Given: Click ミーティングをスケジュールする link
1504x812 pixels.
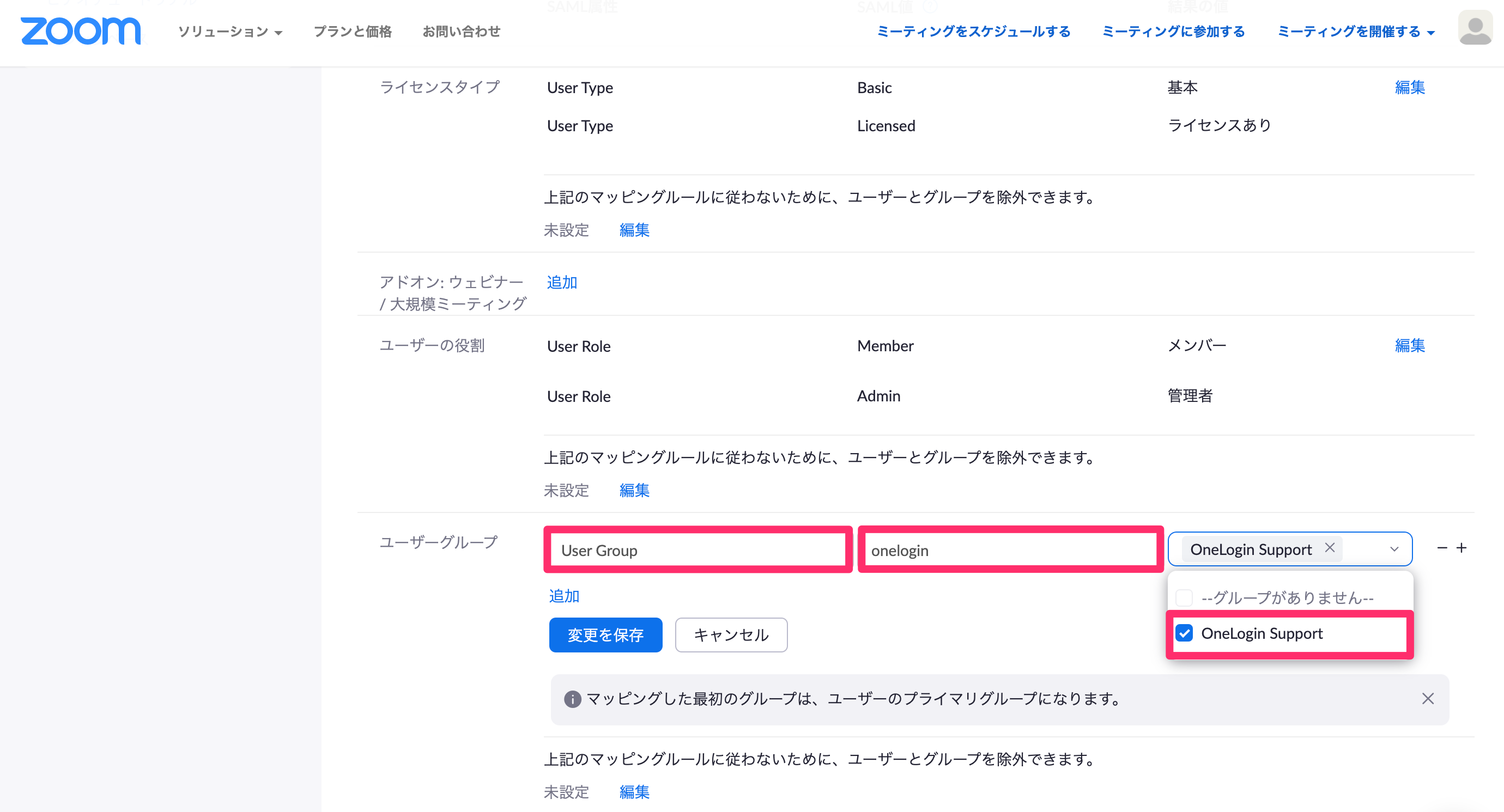Looking at the screenshot, I should click(974, 32).
